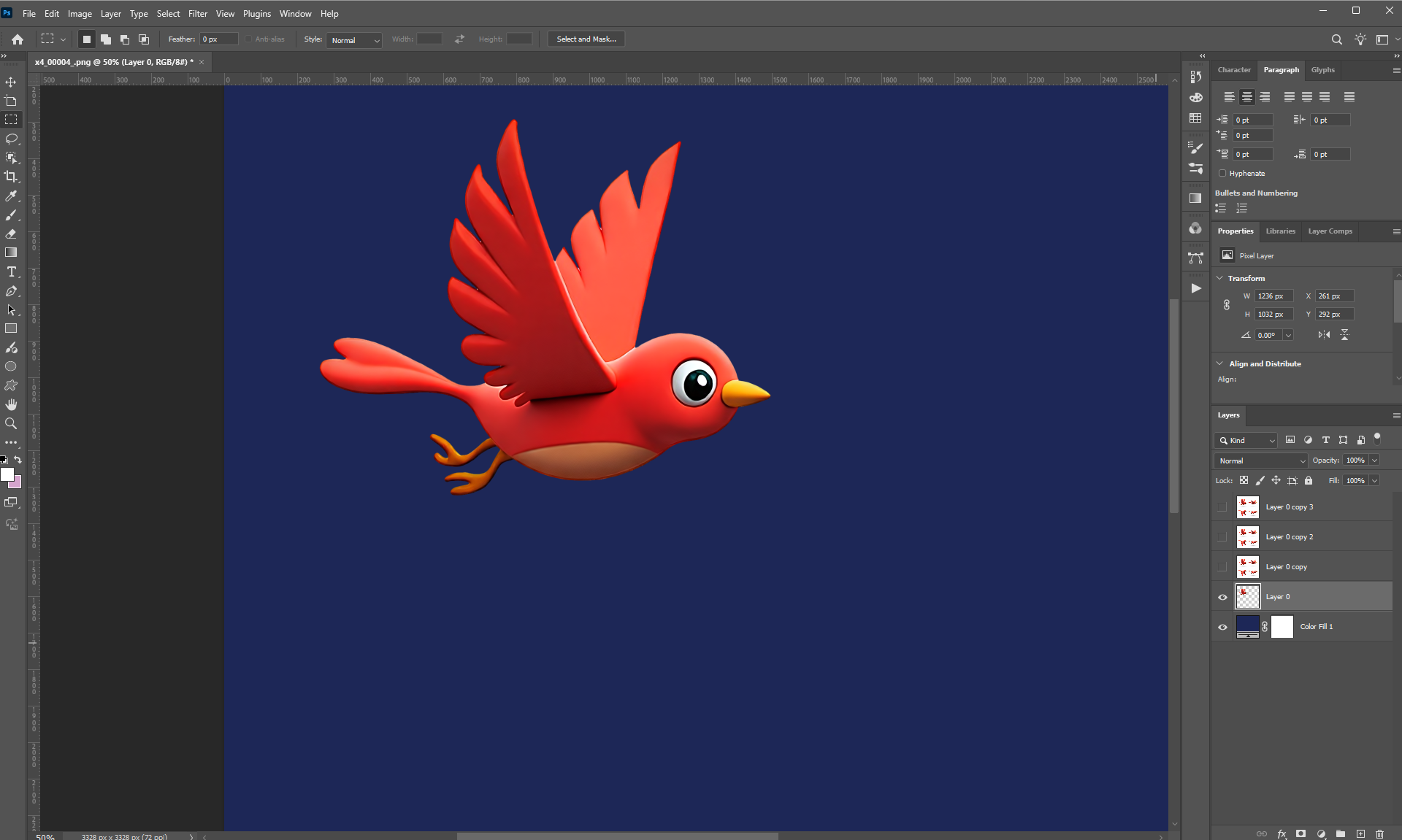This screenshot has height=840, width=1402.
Task: Click the Feather input field
Action: click(219, 39)
